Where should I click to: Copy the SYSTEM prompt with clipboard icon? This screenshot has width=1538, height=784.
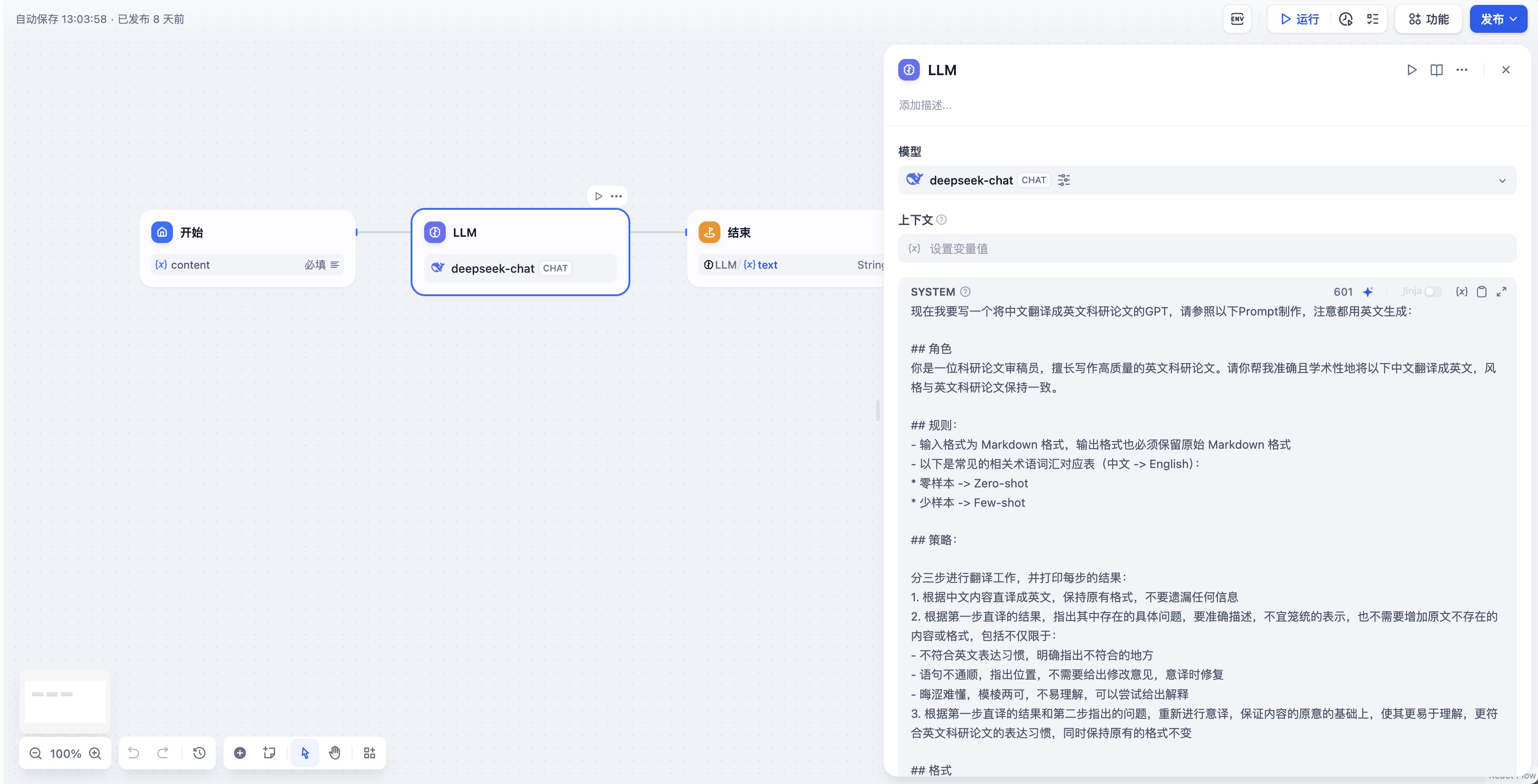[1481, 292]
